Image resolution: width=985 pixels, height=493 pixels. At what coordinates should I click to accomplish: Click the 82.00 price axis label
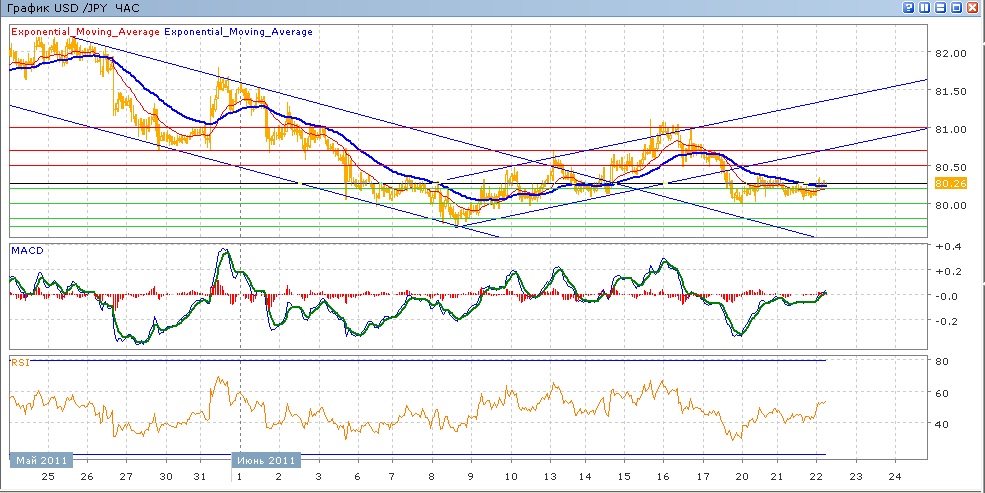[x=950, y=53]
